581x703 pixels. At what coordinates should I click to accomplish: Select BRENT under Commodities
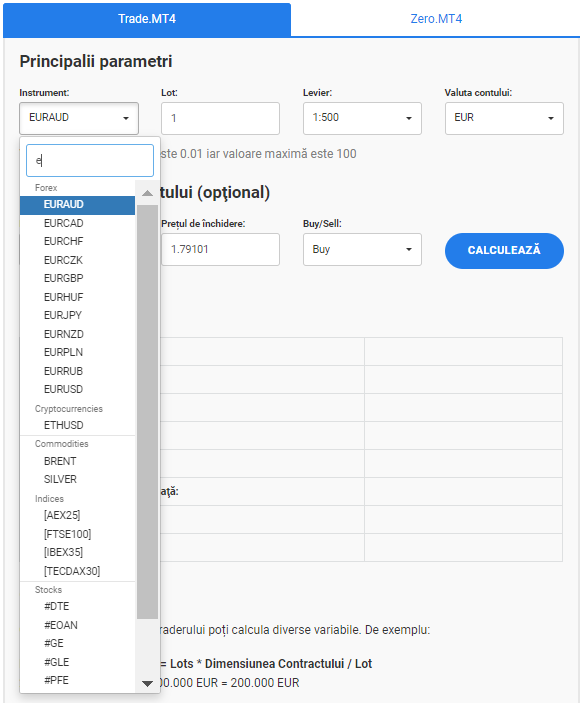point(78,461)
